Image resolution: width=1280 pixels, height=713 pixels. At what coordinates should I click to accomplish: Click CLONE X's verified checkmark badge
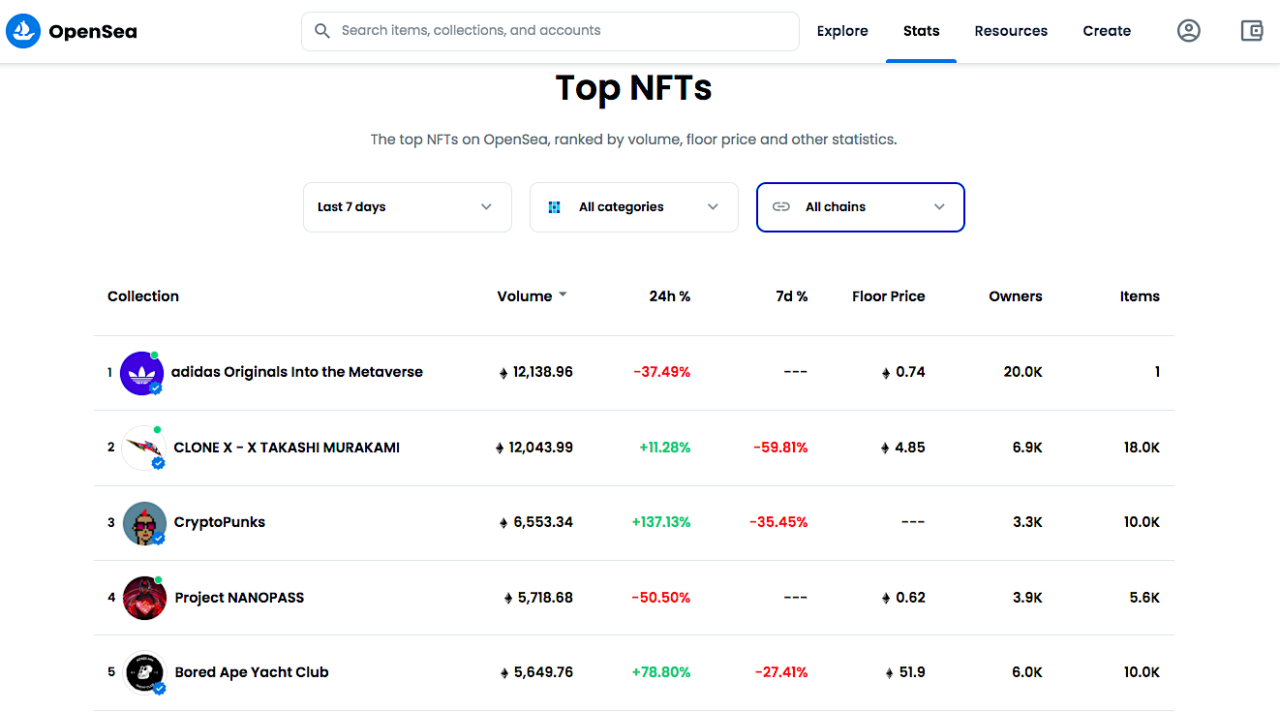[156, 463]
